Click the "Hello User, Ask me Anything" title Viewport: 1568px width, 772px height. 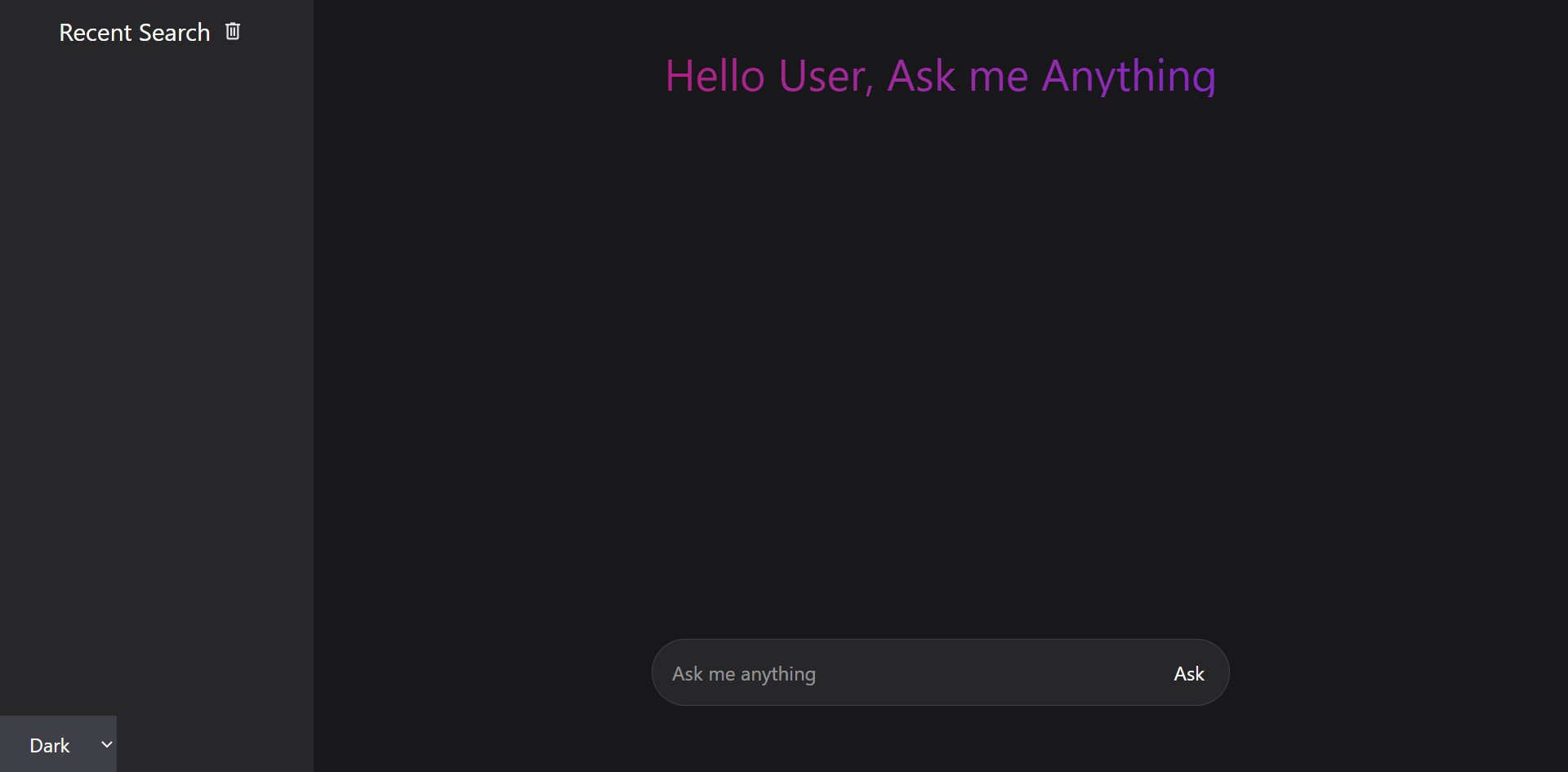click(x=940, y=76)
